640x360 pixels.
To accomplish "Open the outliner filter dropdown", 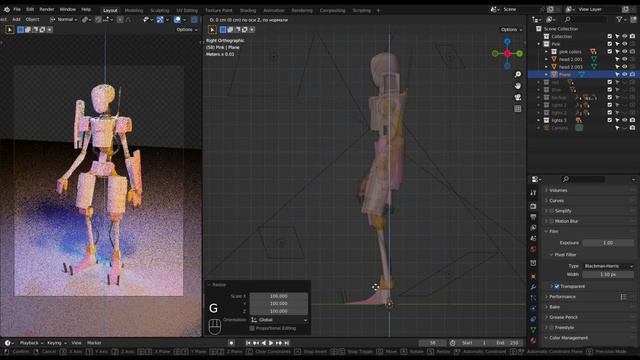I will 621,19.
